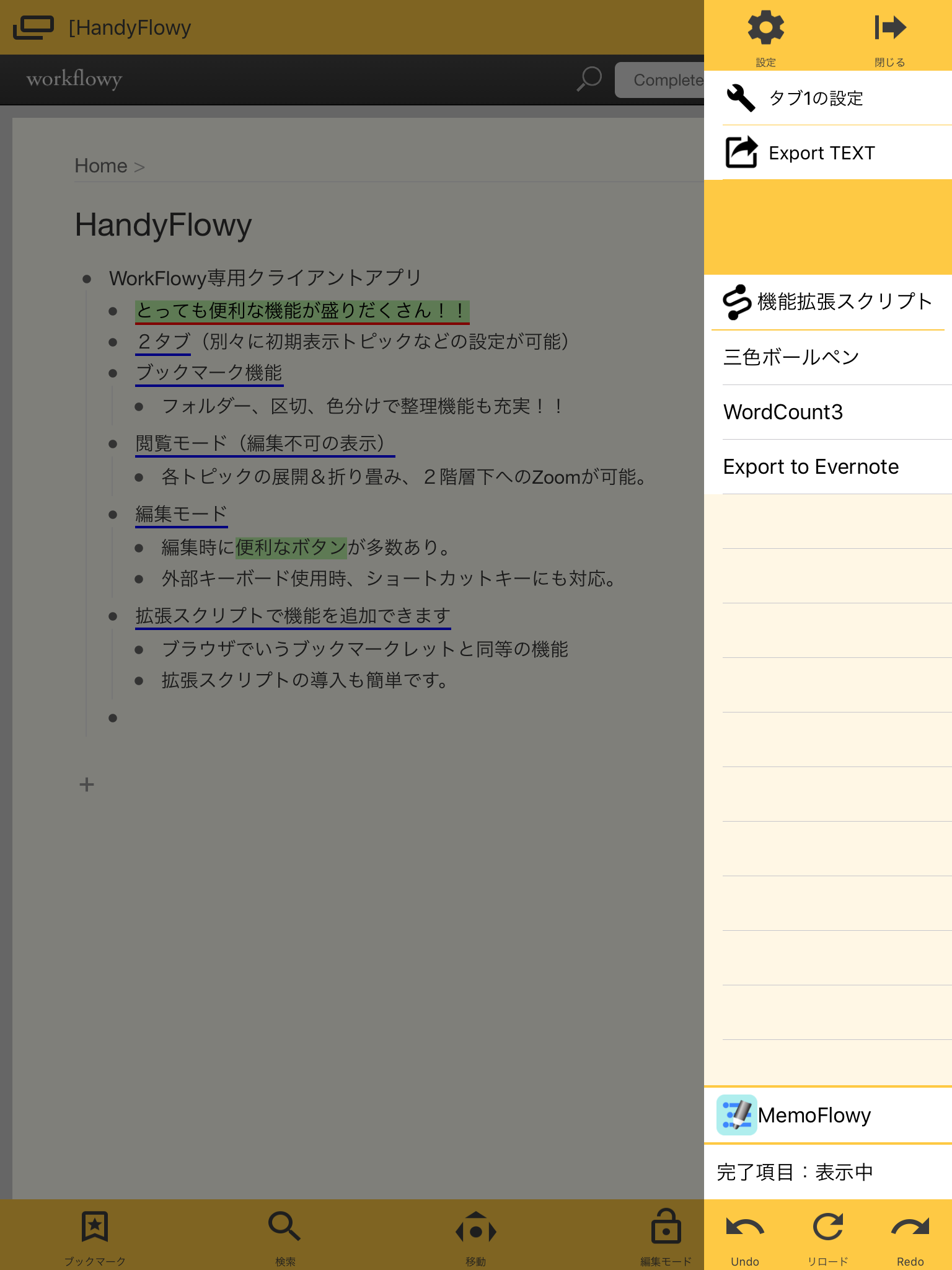Click the Home breadcrumb link
This screenshot has height=1270, width=952.
[x=101, y=166]
